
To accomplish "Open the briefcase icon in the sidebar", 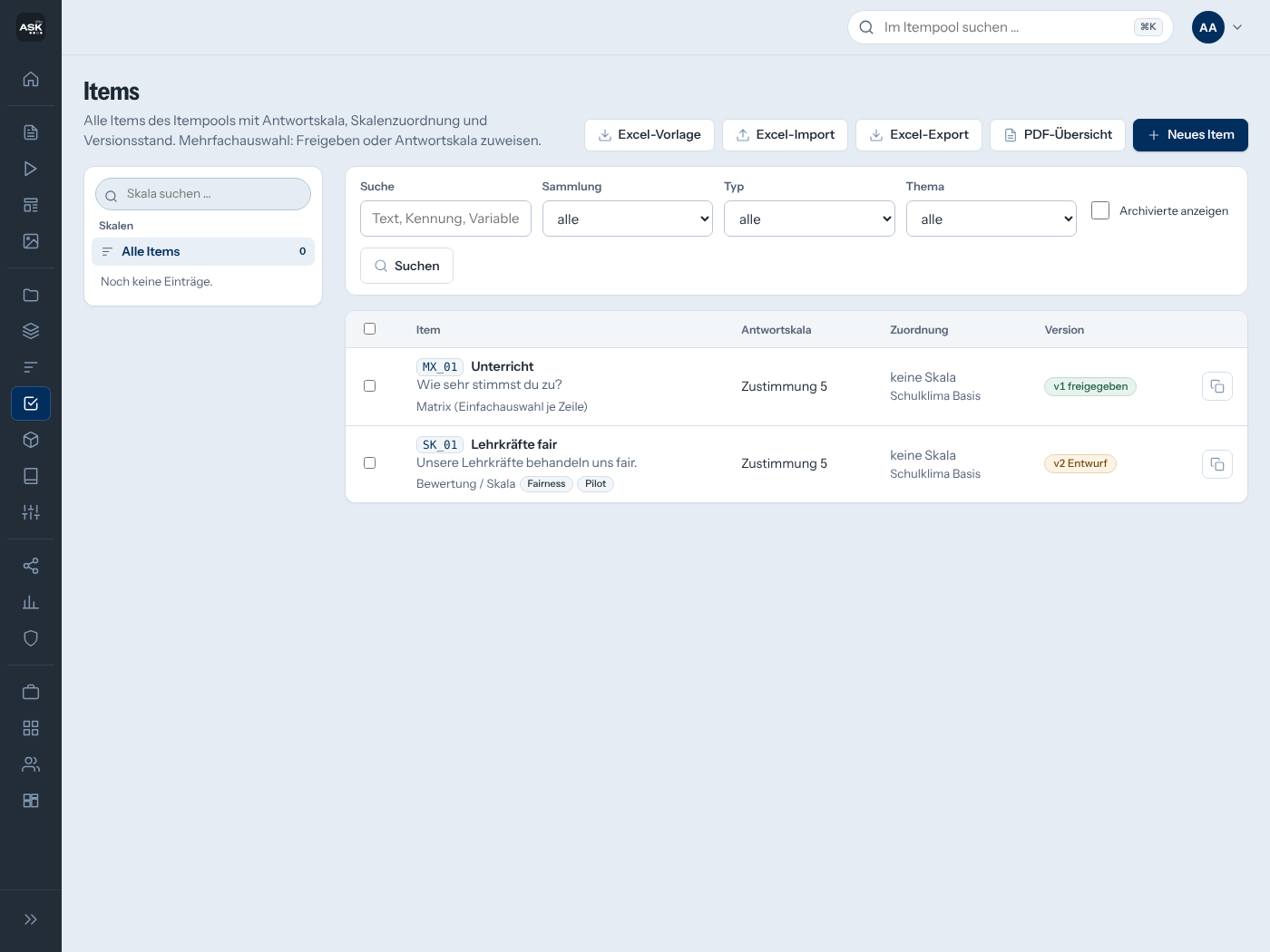I will click(31, 692).
